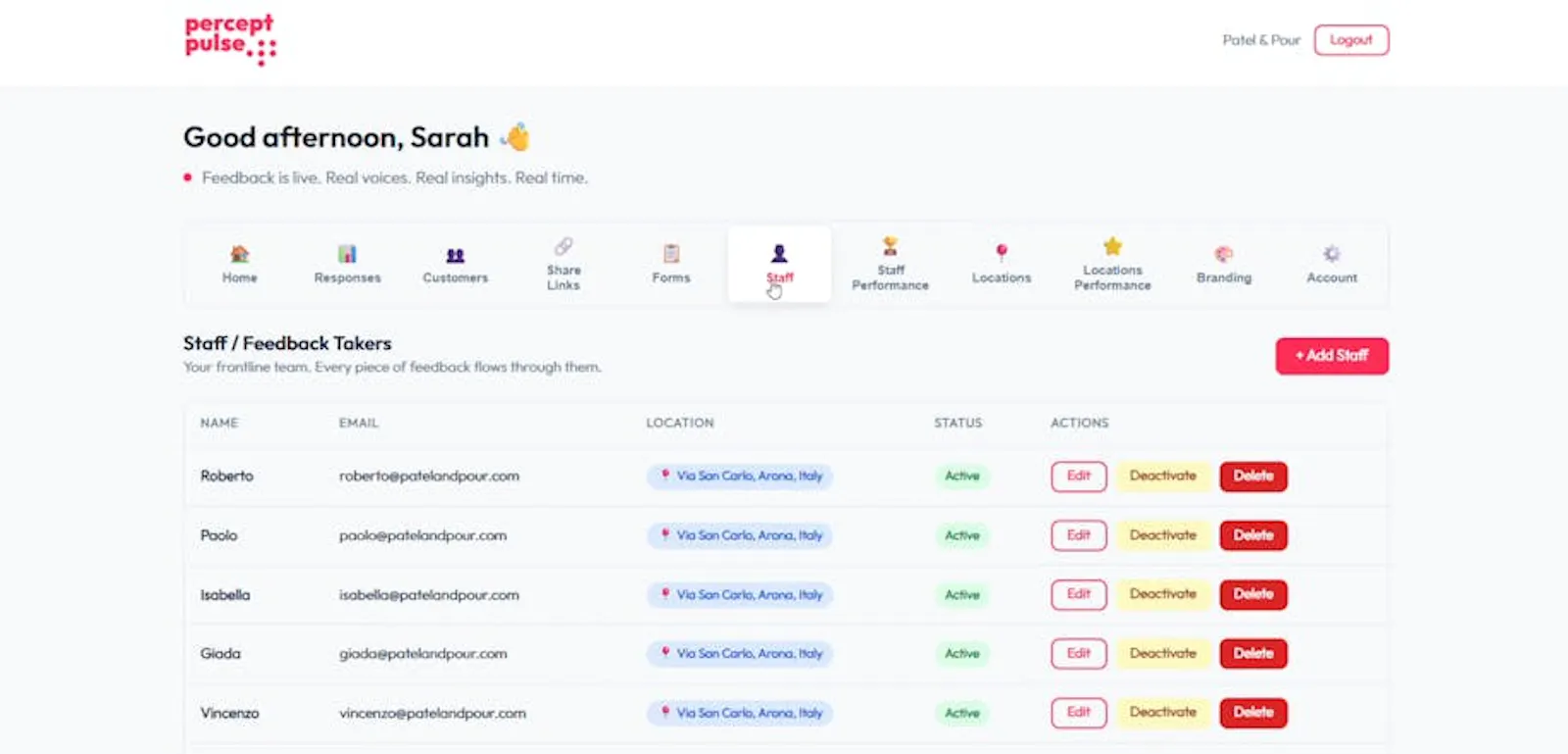
Task: Click Paolo's location tag Via San Carlo
Action: tap(740, 535)
